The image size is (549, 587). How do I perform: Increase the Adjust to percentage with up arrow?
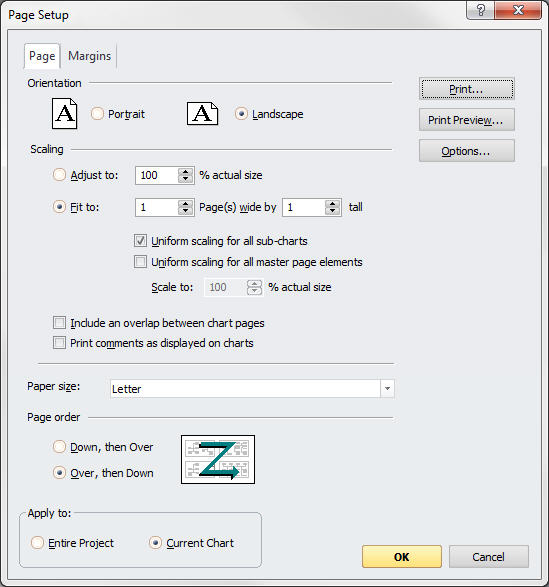pos(185,171)
